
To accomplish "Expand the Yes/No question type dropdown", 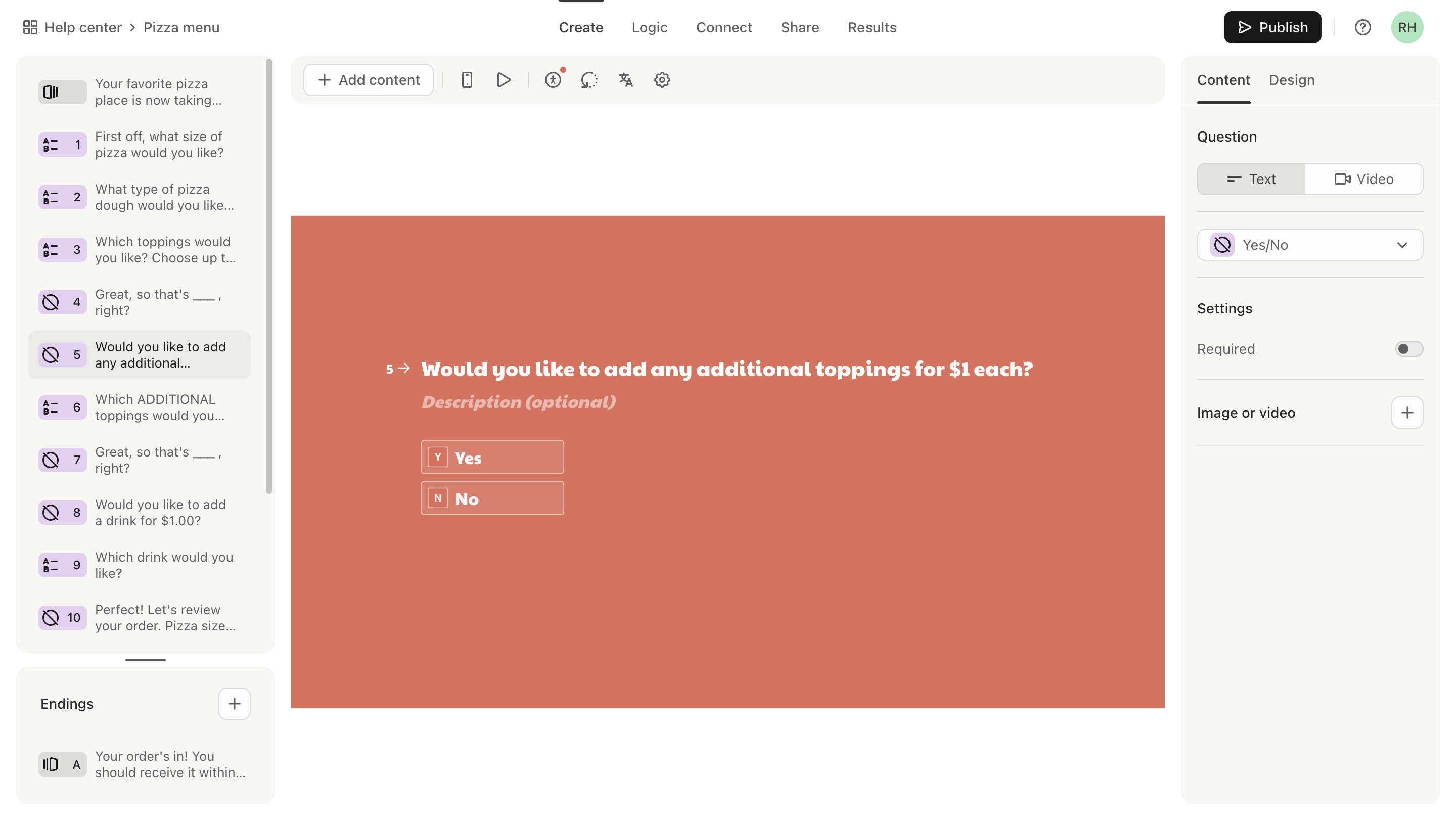I will point(1310,244).
